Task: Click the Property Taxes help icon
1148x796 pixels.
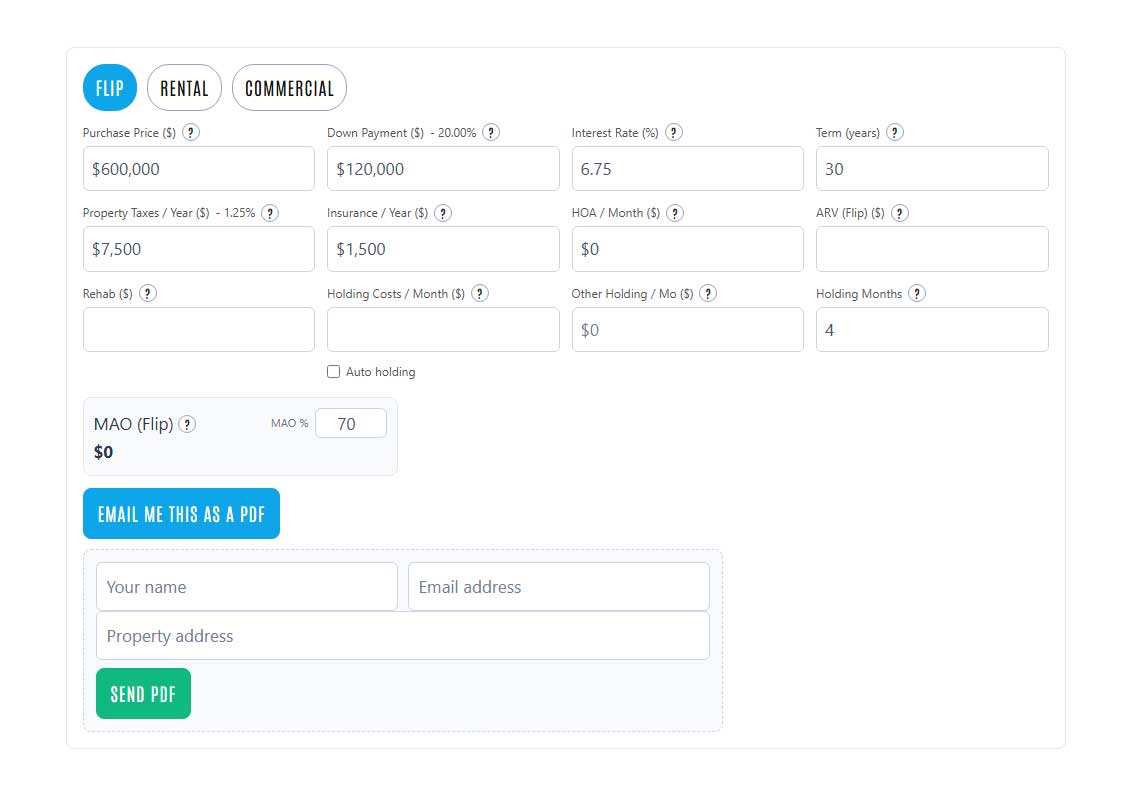Action: coord(270,213)
